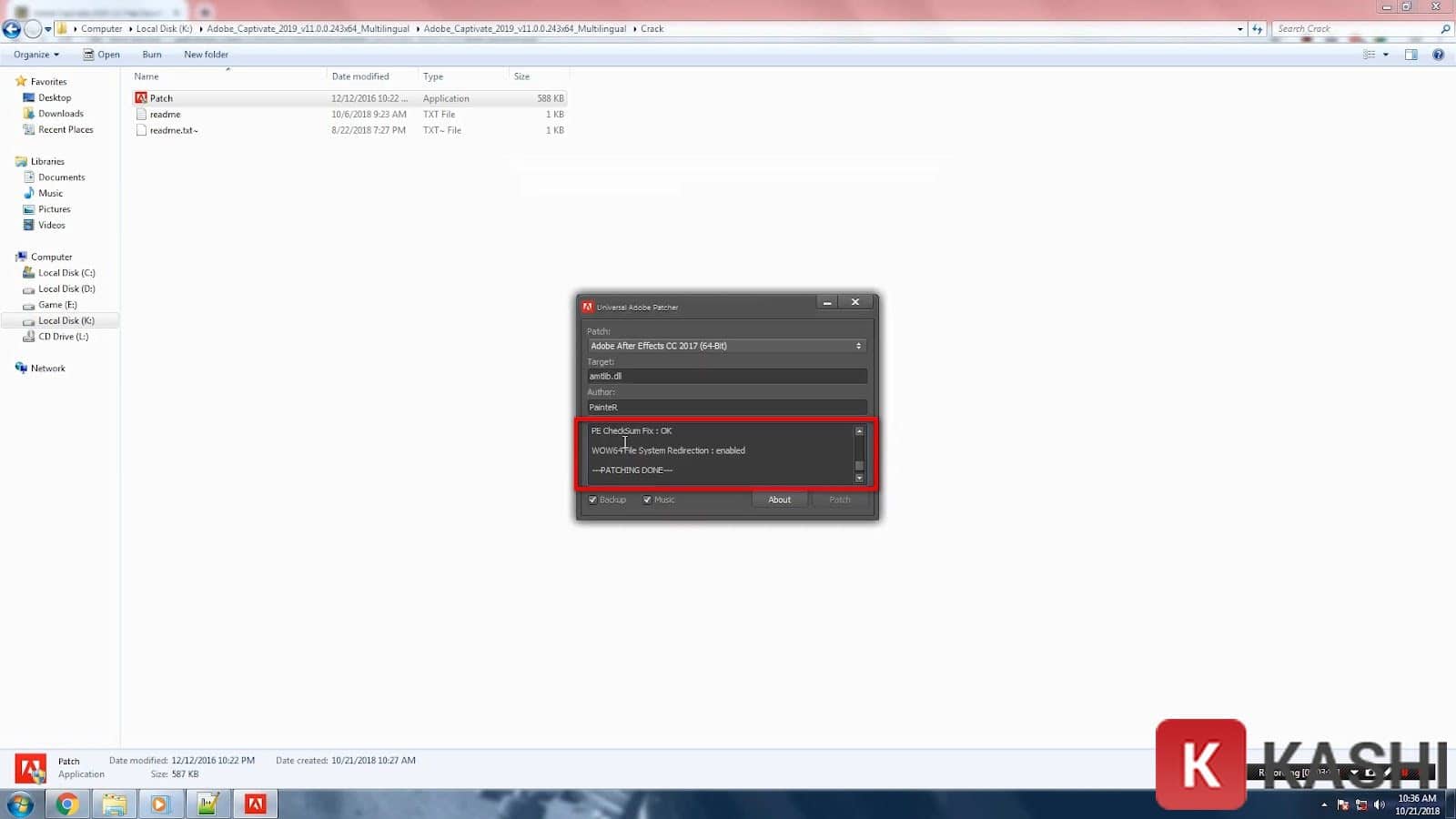Click the media player taskbar icon
1456x819 pixels.
coord(160,804)
